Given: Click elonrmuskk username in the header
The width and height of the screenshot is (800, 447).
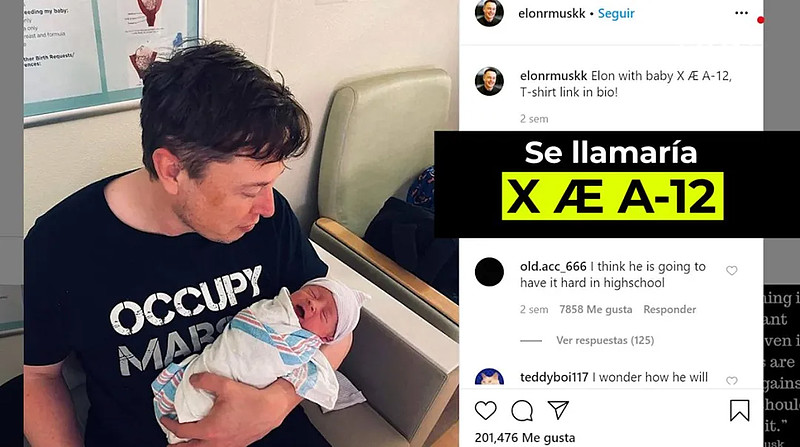Looking at the screenshot, I should [552, 14].
